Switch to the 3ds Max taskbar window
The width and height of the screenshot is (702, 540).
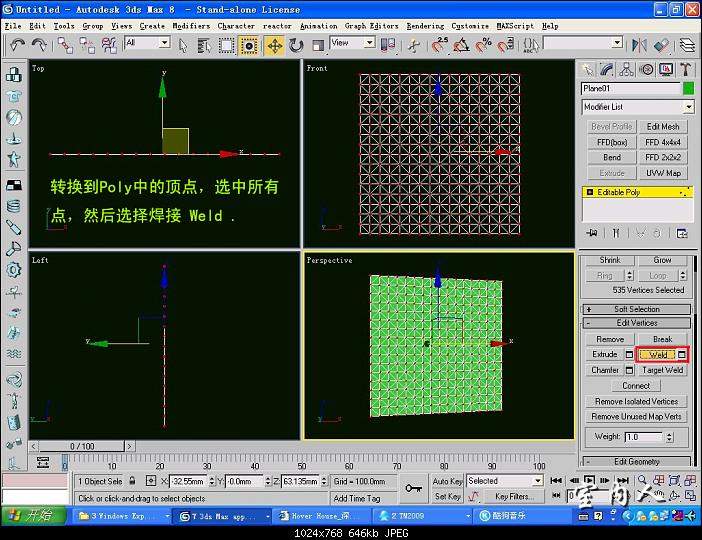tap(222, 516)
